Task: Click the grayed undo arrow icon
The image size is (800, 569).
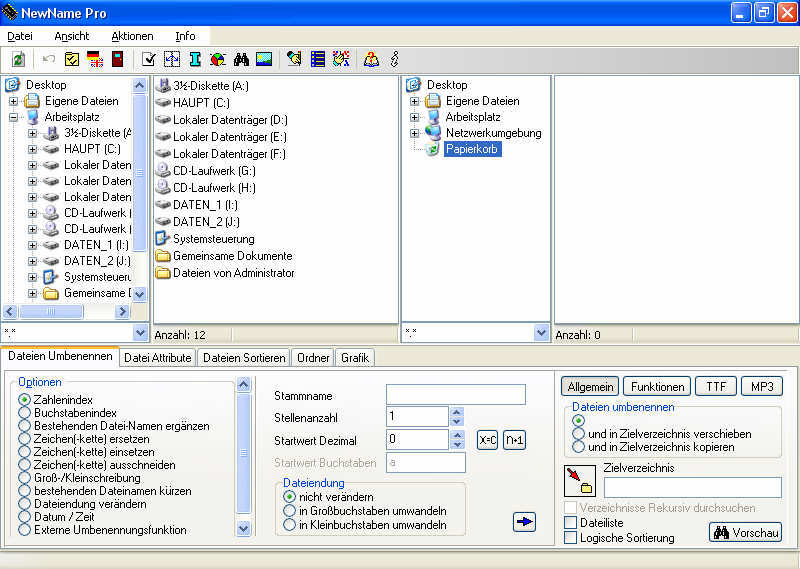Action: [49, 59]
